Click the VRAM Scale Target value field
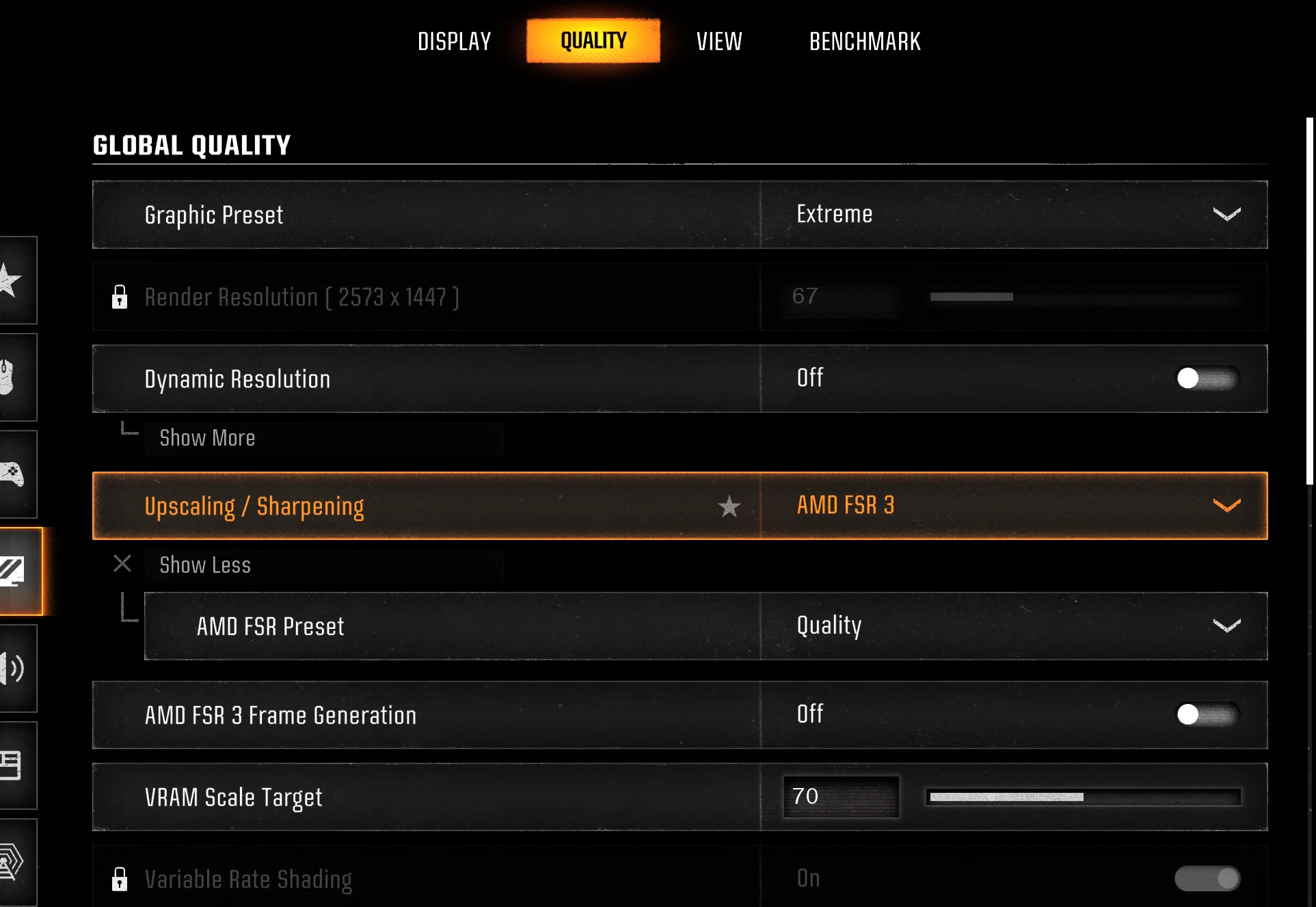1316x907 pixels. point(841,797)
